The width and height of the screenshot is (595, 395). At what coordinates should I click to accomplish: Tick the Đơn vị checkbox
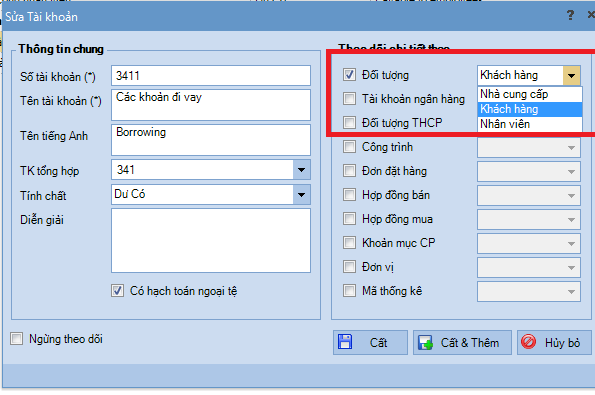point(349,266)
